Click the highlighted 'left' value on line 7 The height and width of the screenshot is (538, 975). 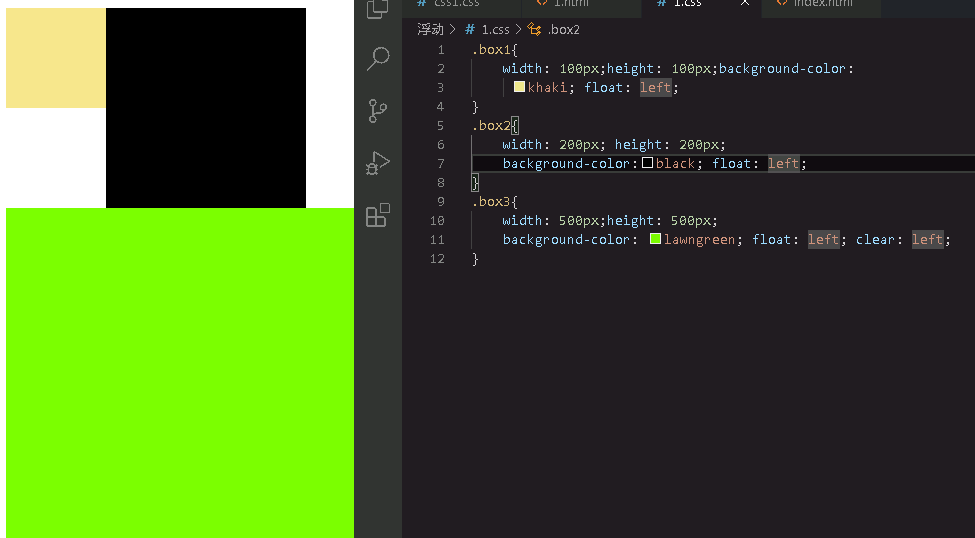[783, 163]
